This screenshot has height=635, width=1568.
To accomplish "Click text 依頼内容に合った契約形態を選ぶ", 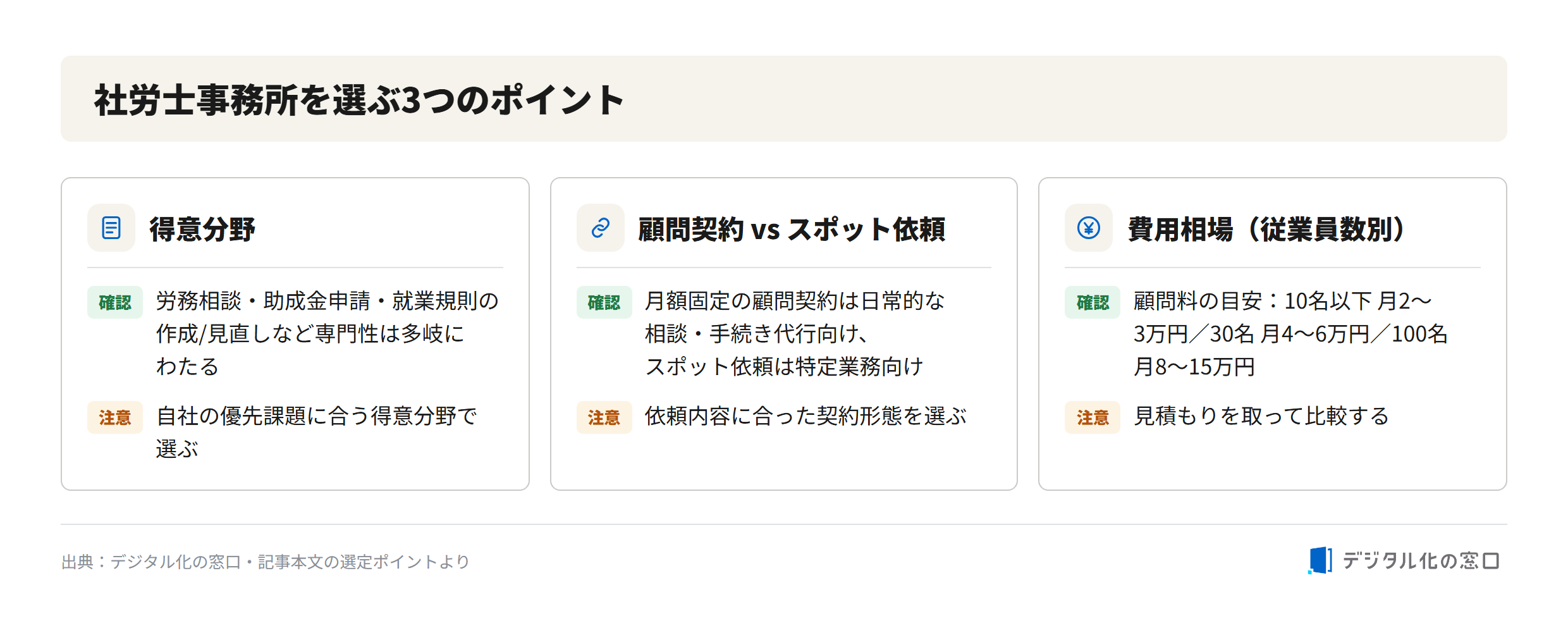I will [806, 416].
